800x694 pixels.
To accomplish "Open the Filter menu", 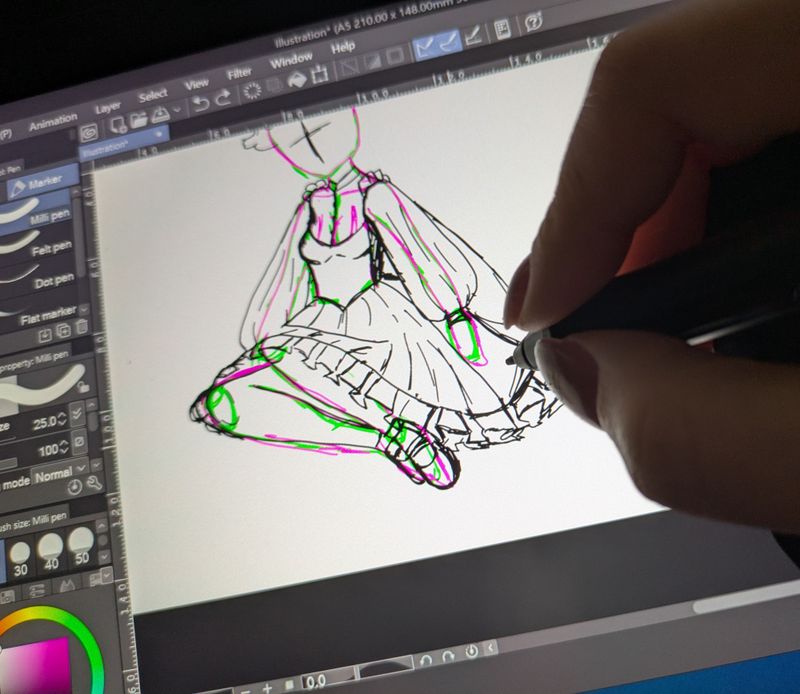I will 239,74.
